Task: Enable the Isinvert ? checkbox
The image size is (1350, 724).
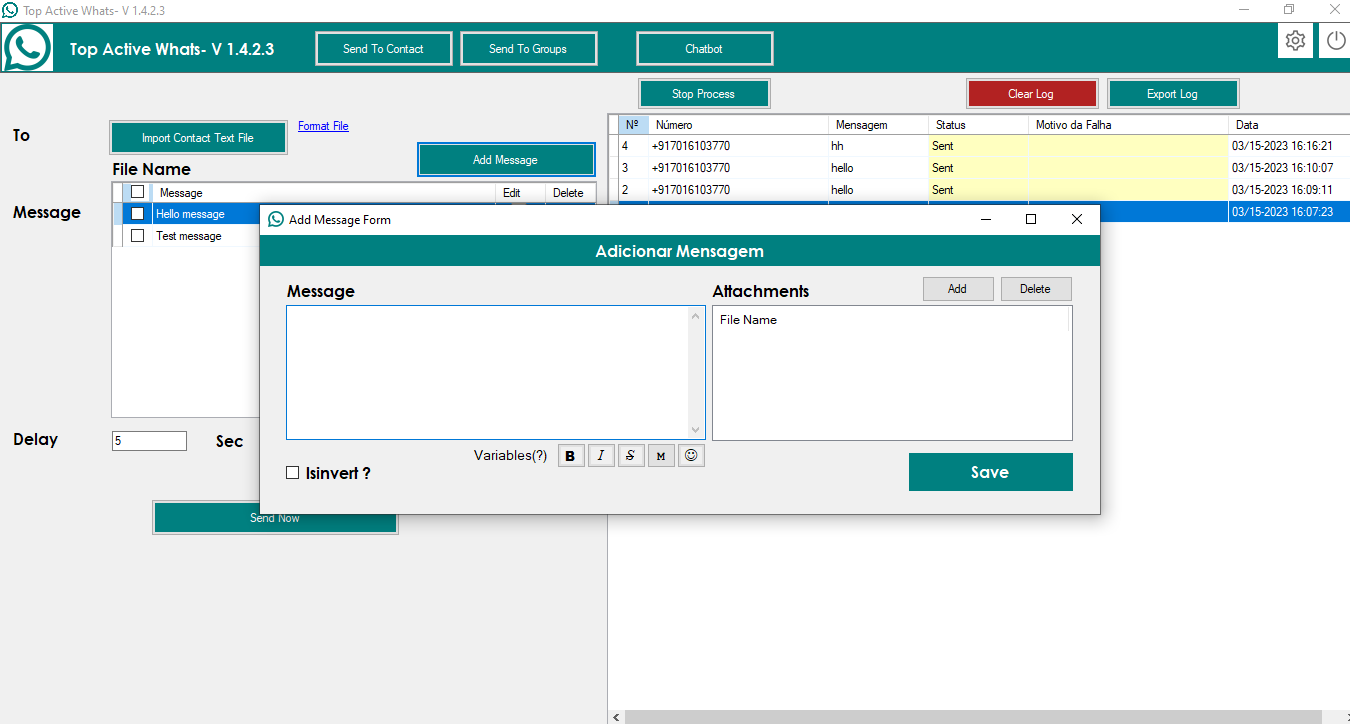Action: 293,473
